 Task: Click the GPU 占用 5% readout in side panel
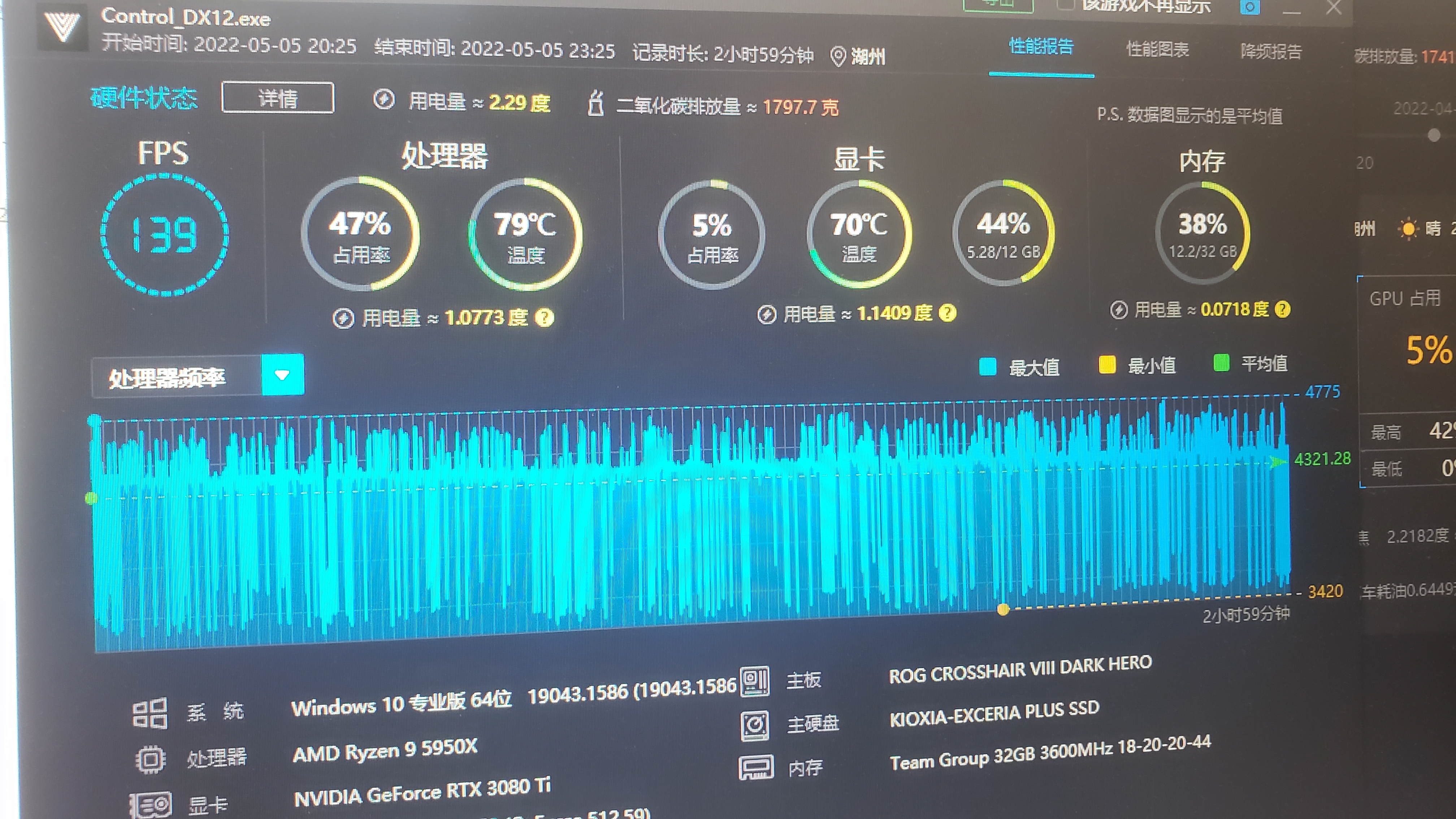pyautogui.click(x=1429, y=350)
